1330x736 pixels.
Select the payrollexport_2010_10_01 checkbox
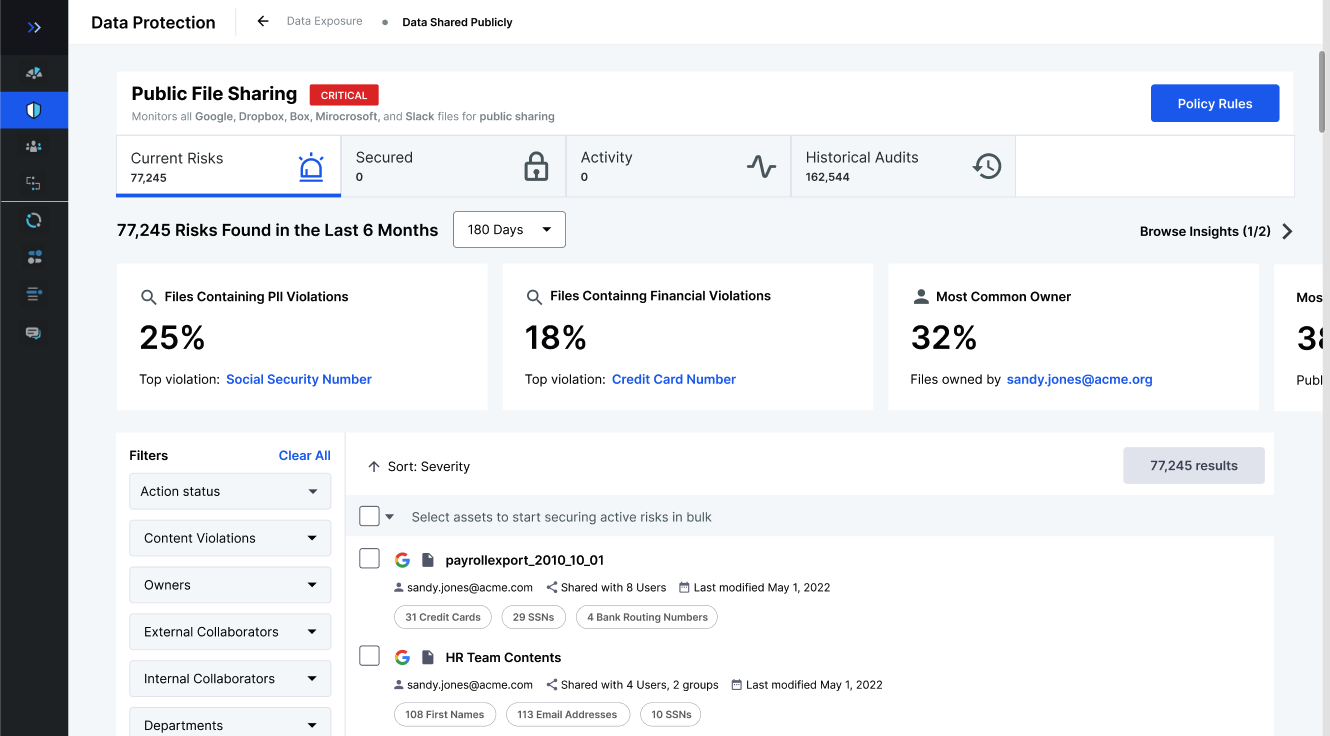click(369, 558)
